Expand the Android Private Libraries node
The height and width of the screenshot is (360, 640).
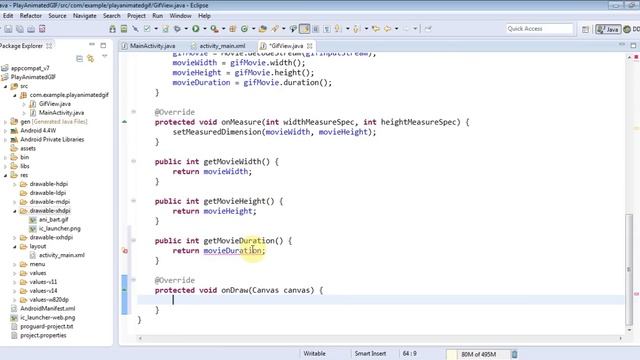pos(6,140)
